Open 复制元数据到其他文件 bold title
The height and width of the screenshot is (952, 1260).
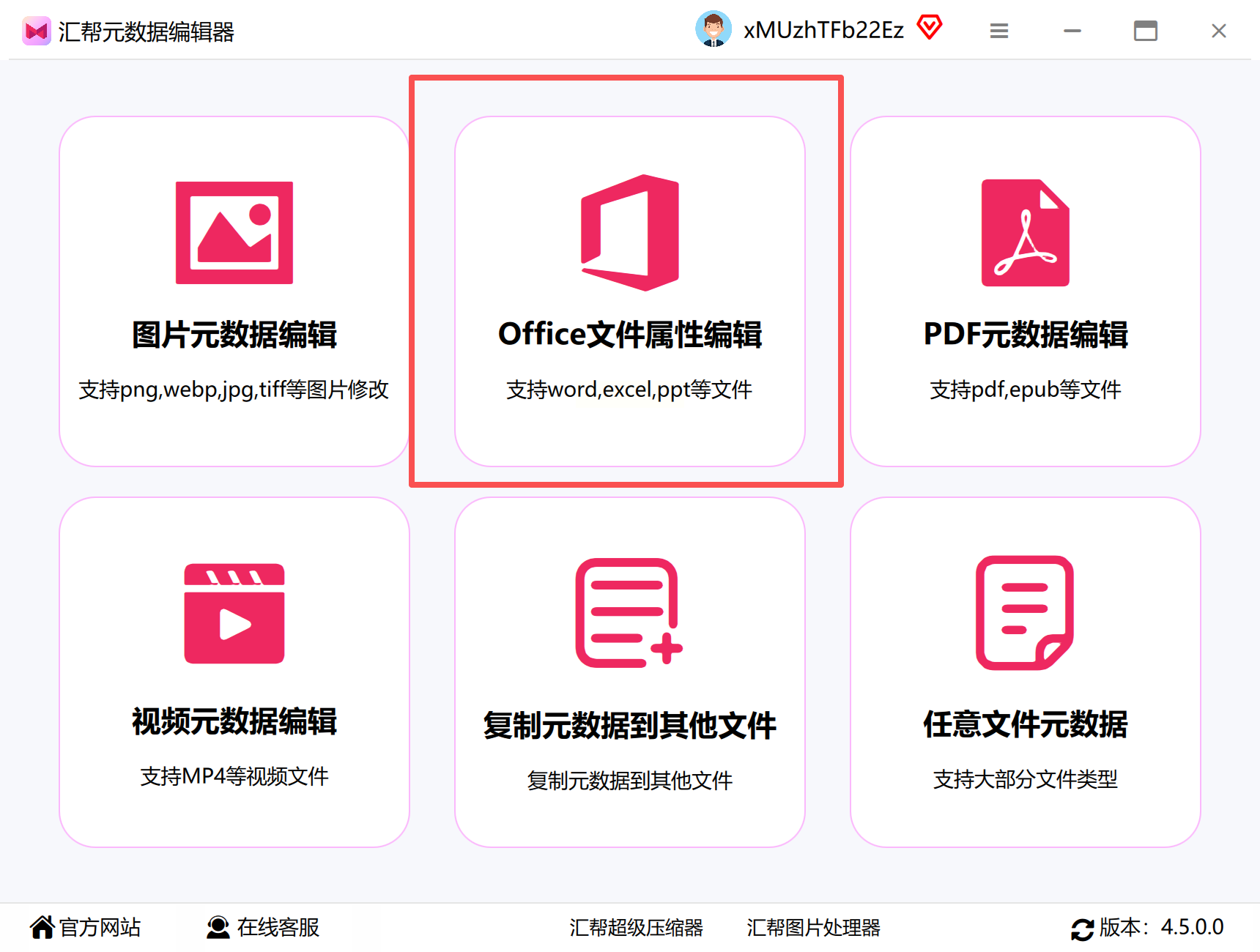pos(630,726)
